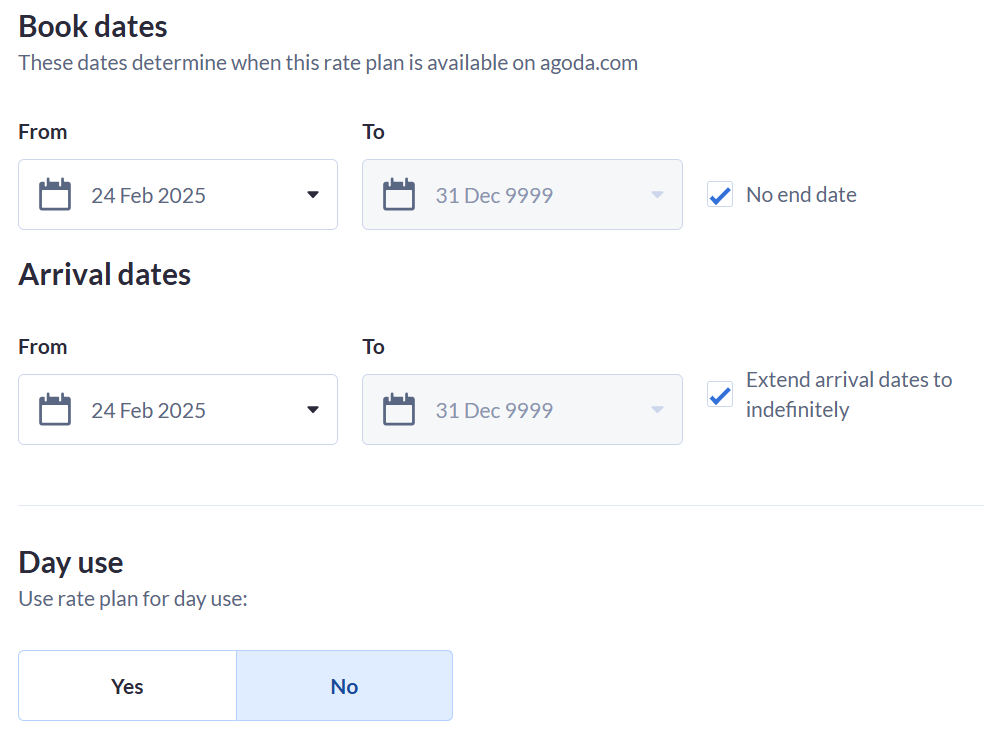The width and height of the screenshot is (984, 737).
Task: Click the 31 Dec 9999 Book dates To value
Action: click(495, 195)
